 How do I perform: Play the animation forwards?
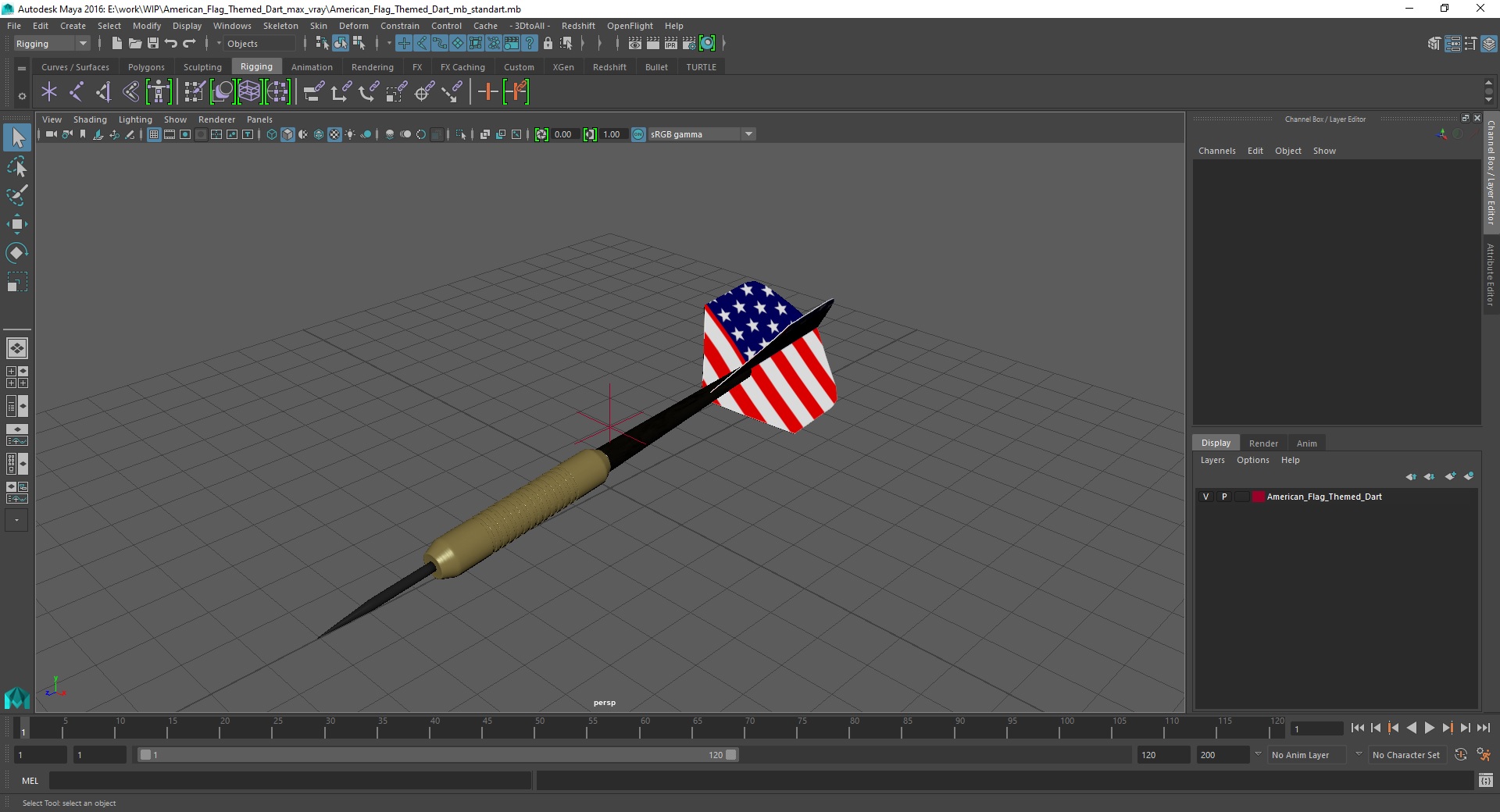click(x=1429, y=728)
